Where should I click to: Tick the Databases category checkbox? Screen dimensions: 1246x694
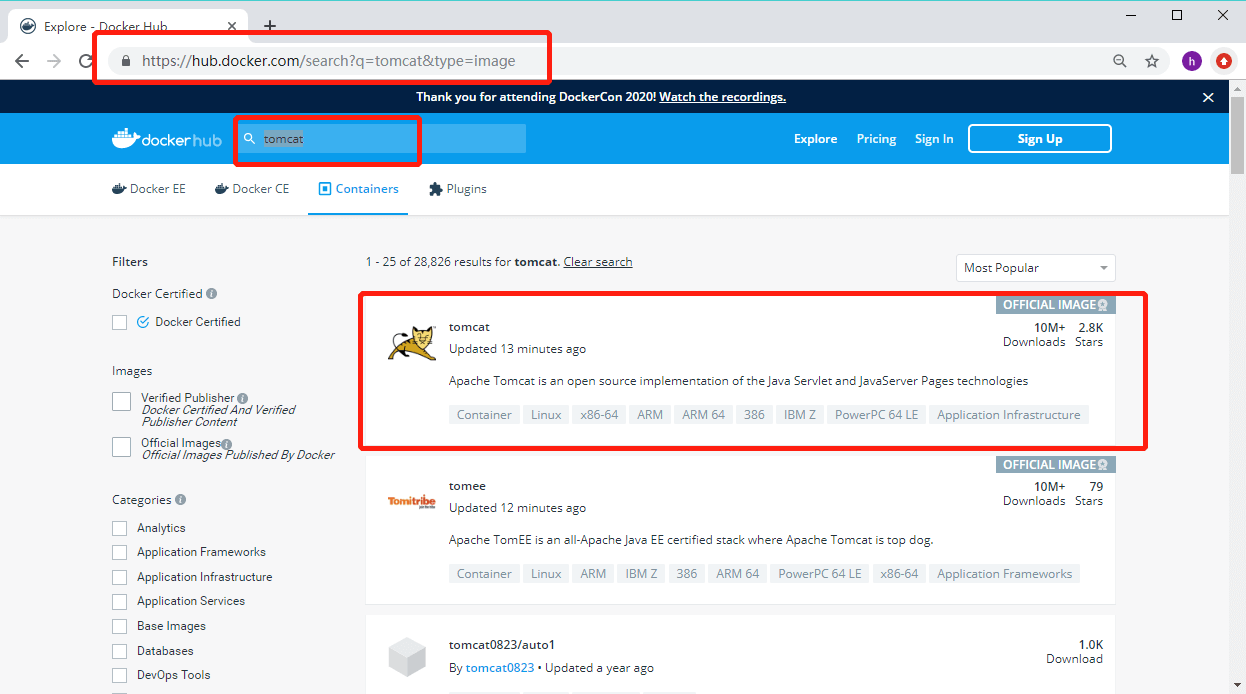coord(120,651)
